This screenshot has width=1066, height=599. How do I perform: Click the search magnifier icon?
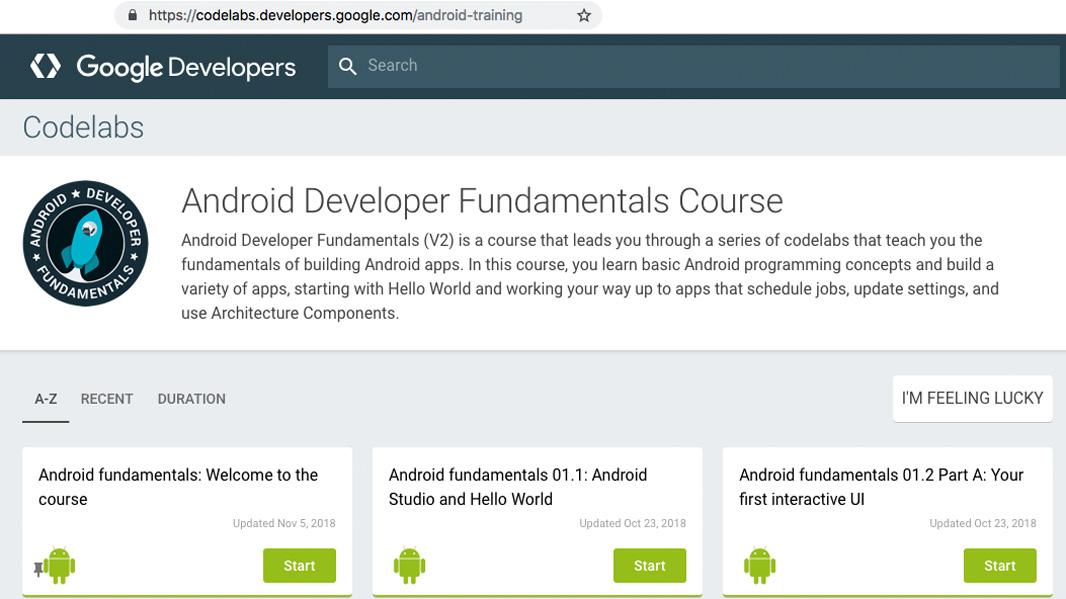[347, 66]
